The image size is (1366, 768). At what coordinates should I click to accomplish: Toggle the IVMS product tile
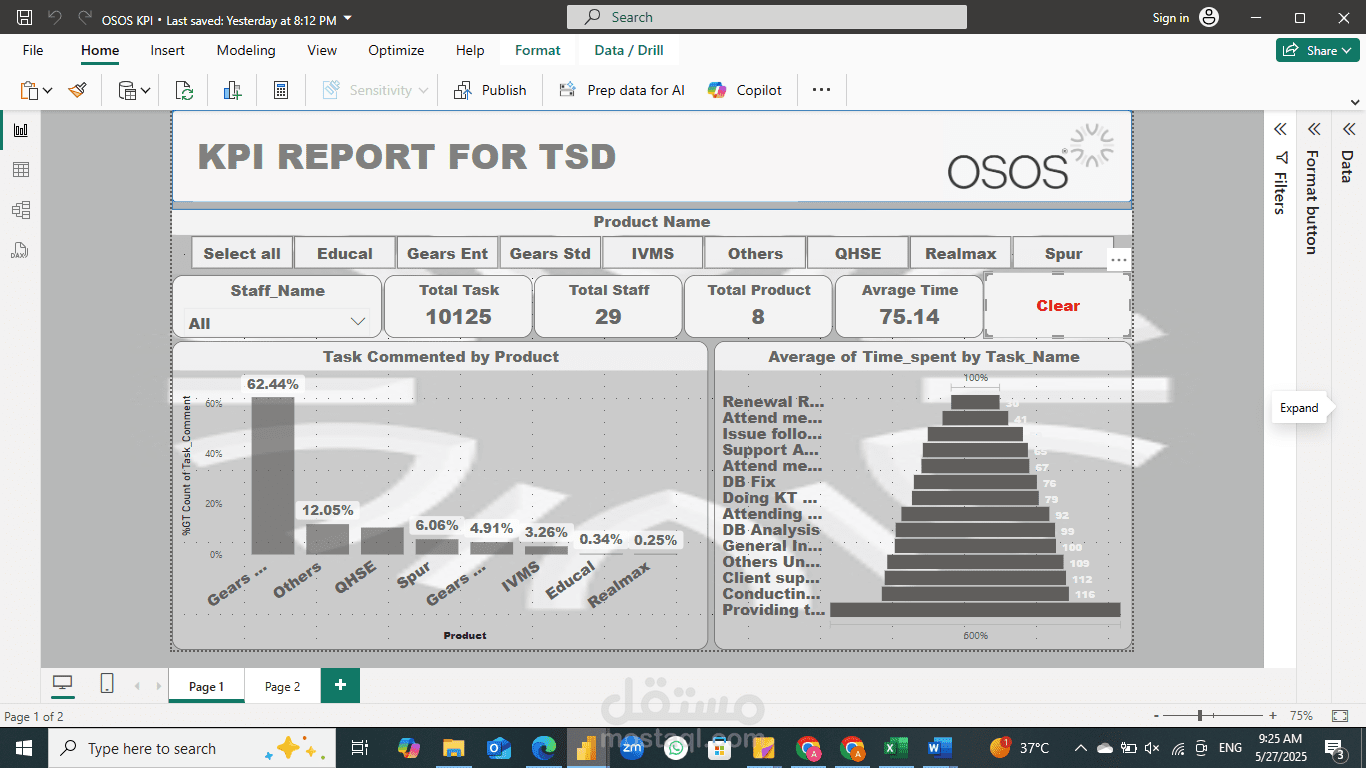(653, 253)
